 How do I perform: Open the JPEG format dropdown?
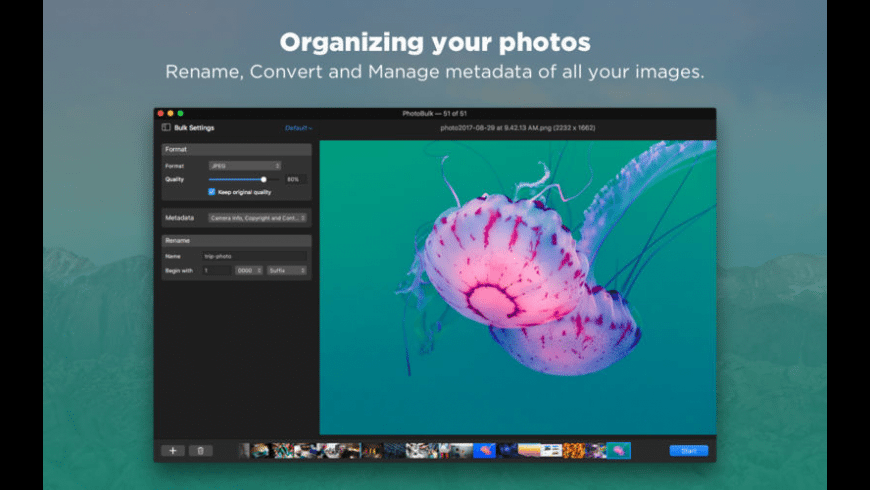coord(245,166)
